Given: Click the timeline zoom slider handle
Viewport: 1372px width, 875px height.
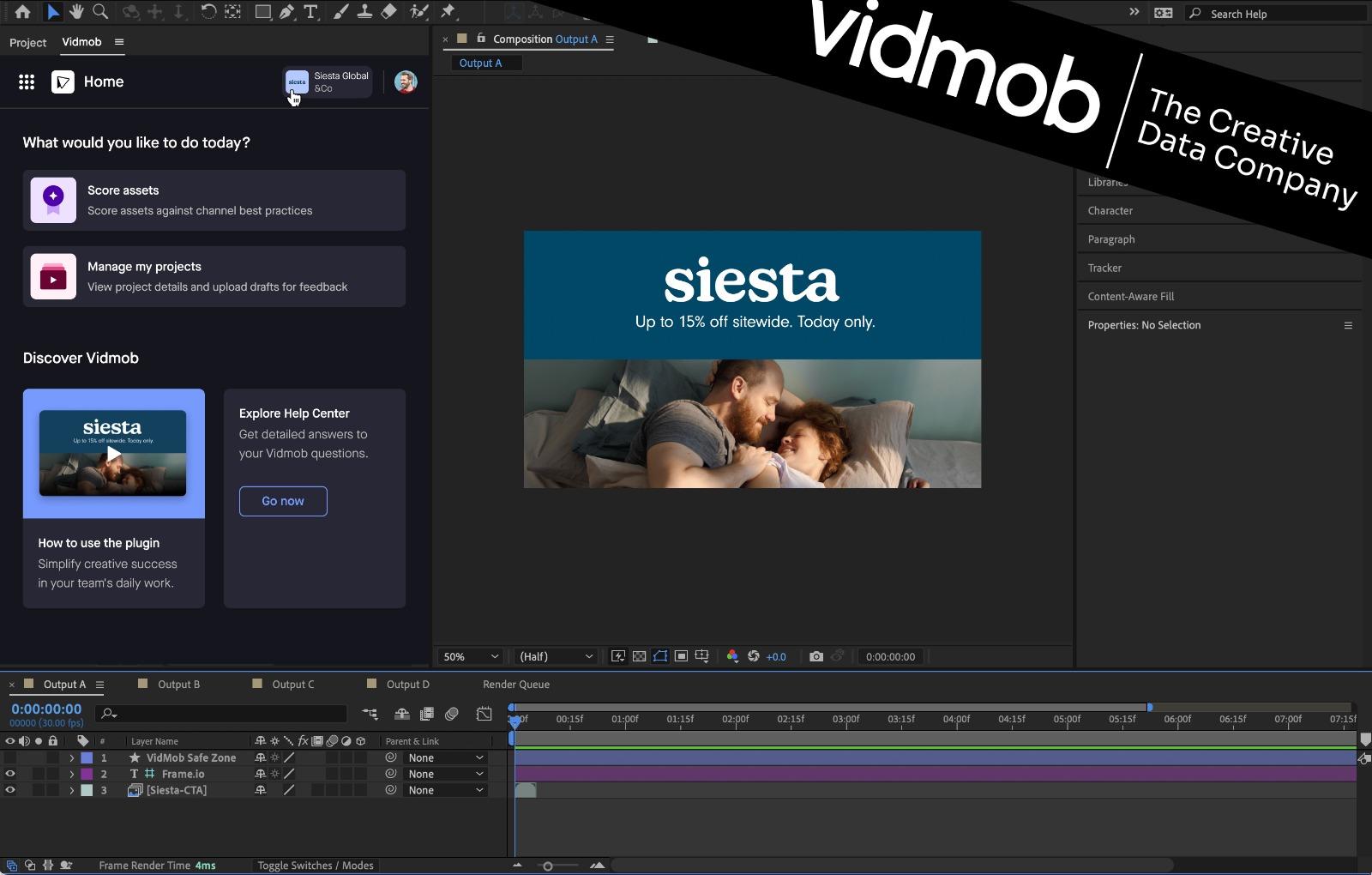Looking at the screenshot, I should 548,866.
